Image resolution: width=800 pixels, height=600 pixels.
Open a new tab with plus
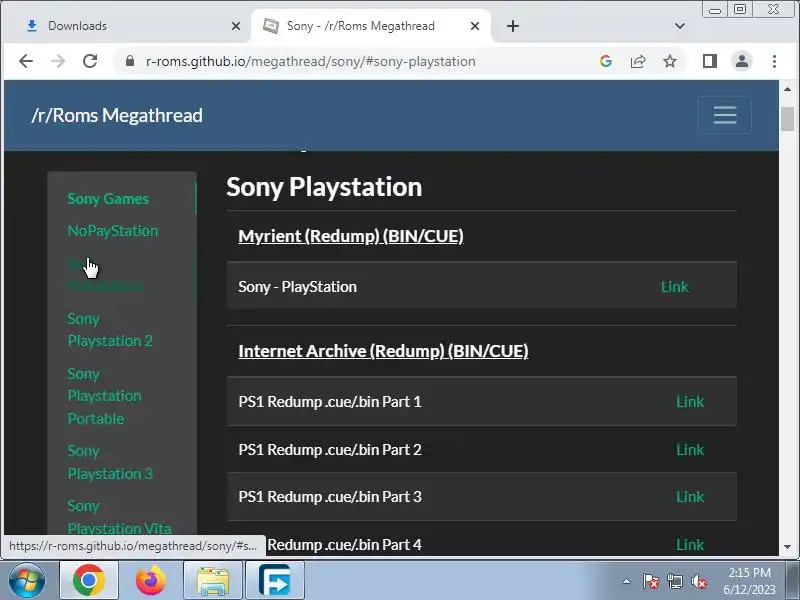click(513, 26)
